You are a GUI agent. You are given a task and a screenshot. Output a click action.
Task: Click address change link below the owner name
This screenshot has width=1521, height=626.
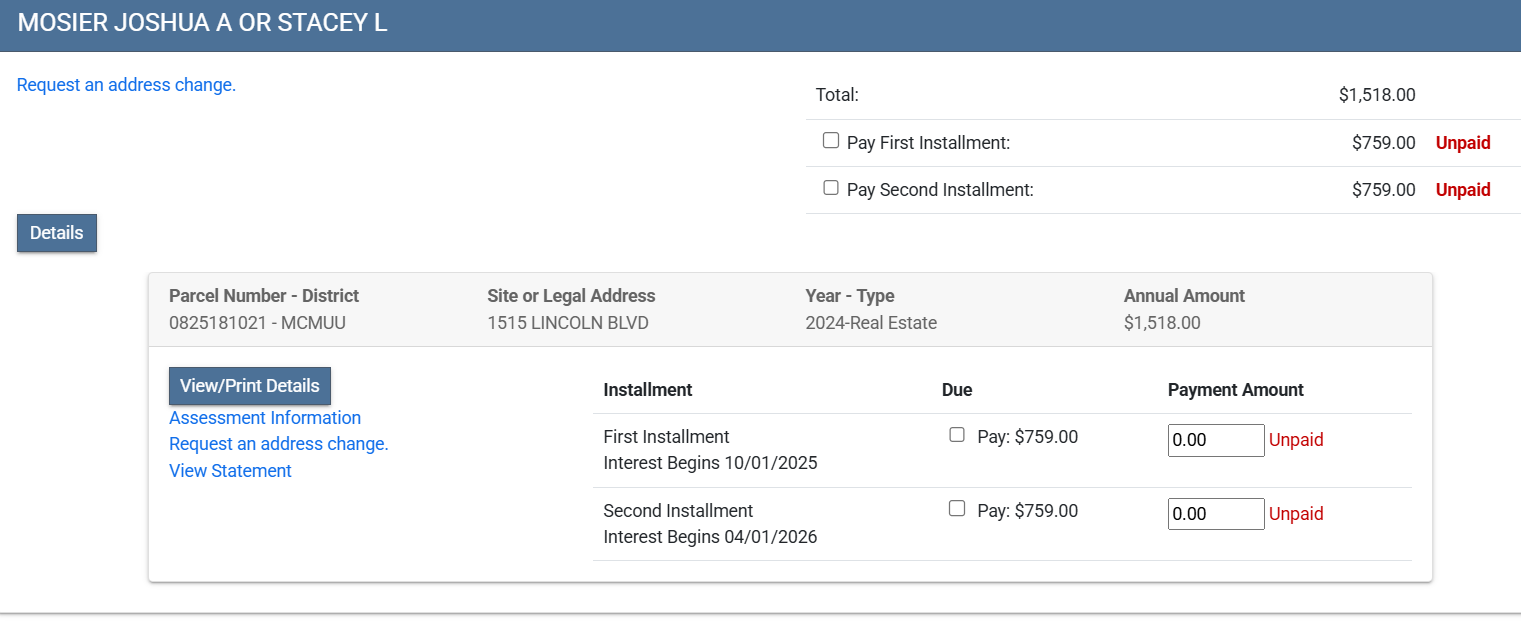pos(127,85)
